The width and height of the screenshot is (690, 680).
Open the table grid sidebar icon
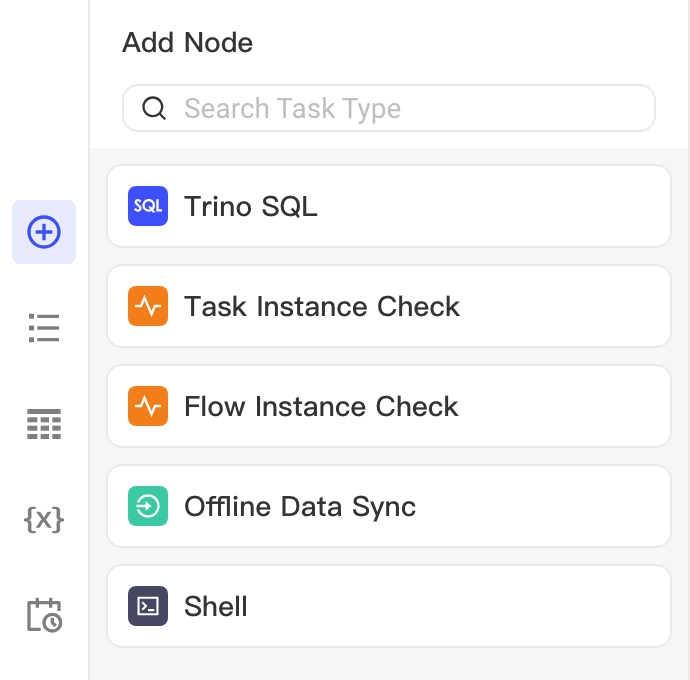(44, 424)
